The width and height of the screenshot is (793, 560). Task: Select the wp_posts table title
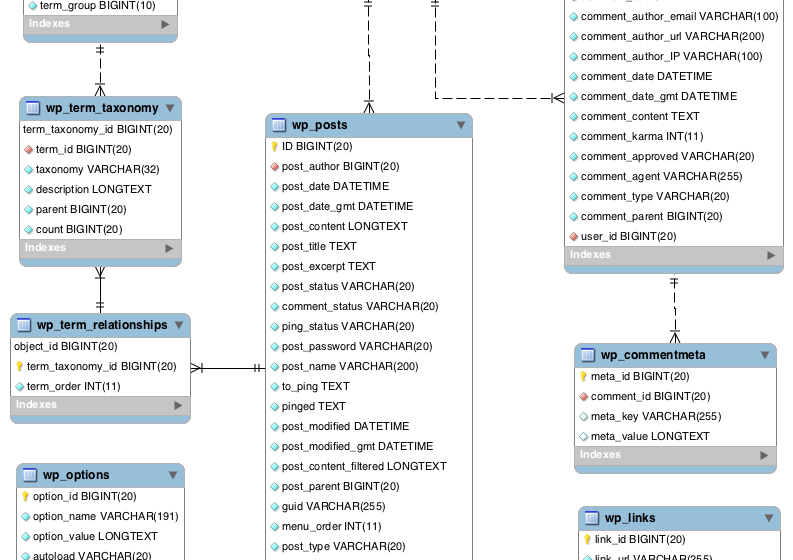pos(320,125)
